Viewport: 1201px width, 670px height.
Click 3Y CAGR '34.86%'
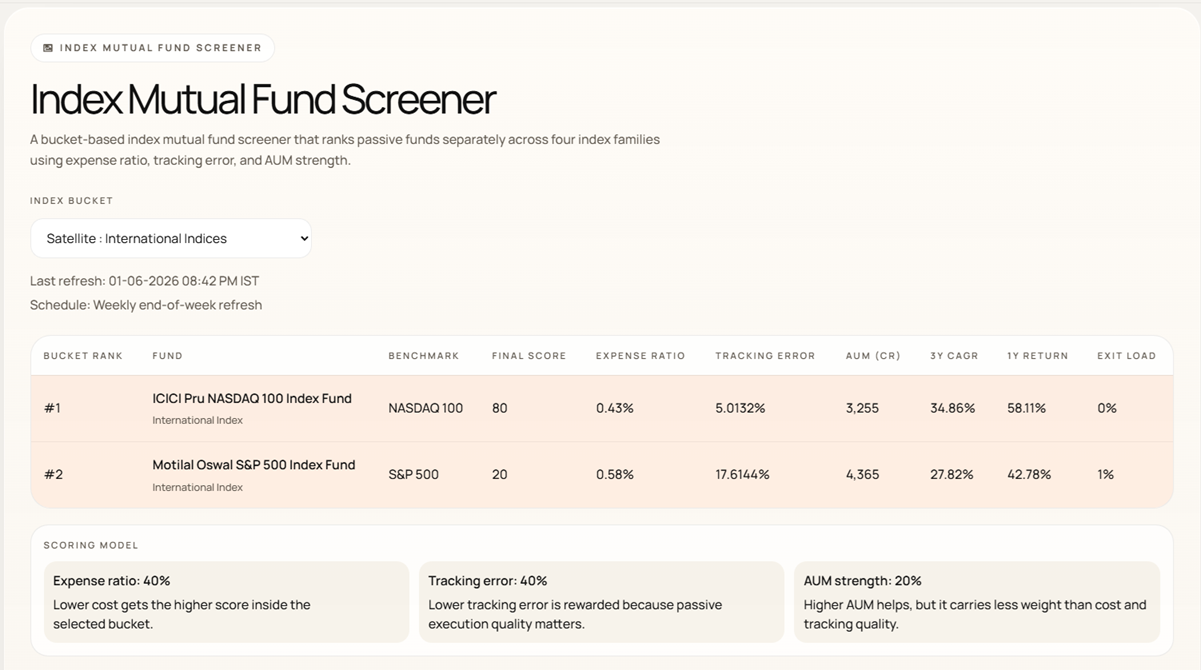click(953, 408)
